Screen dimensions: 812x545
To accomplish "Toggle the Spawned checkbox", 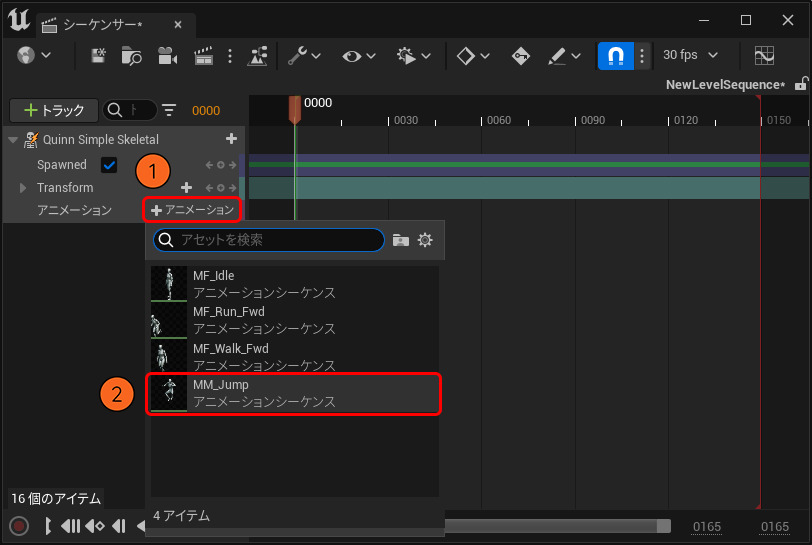I will (x=109, y=165).
